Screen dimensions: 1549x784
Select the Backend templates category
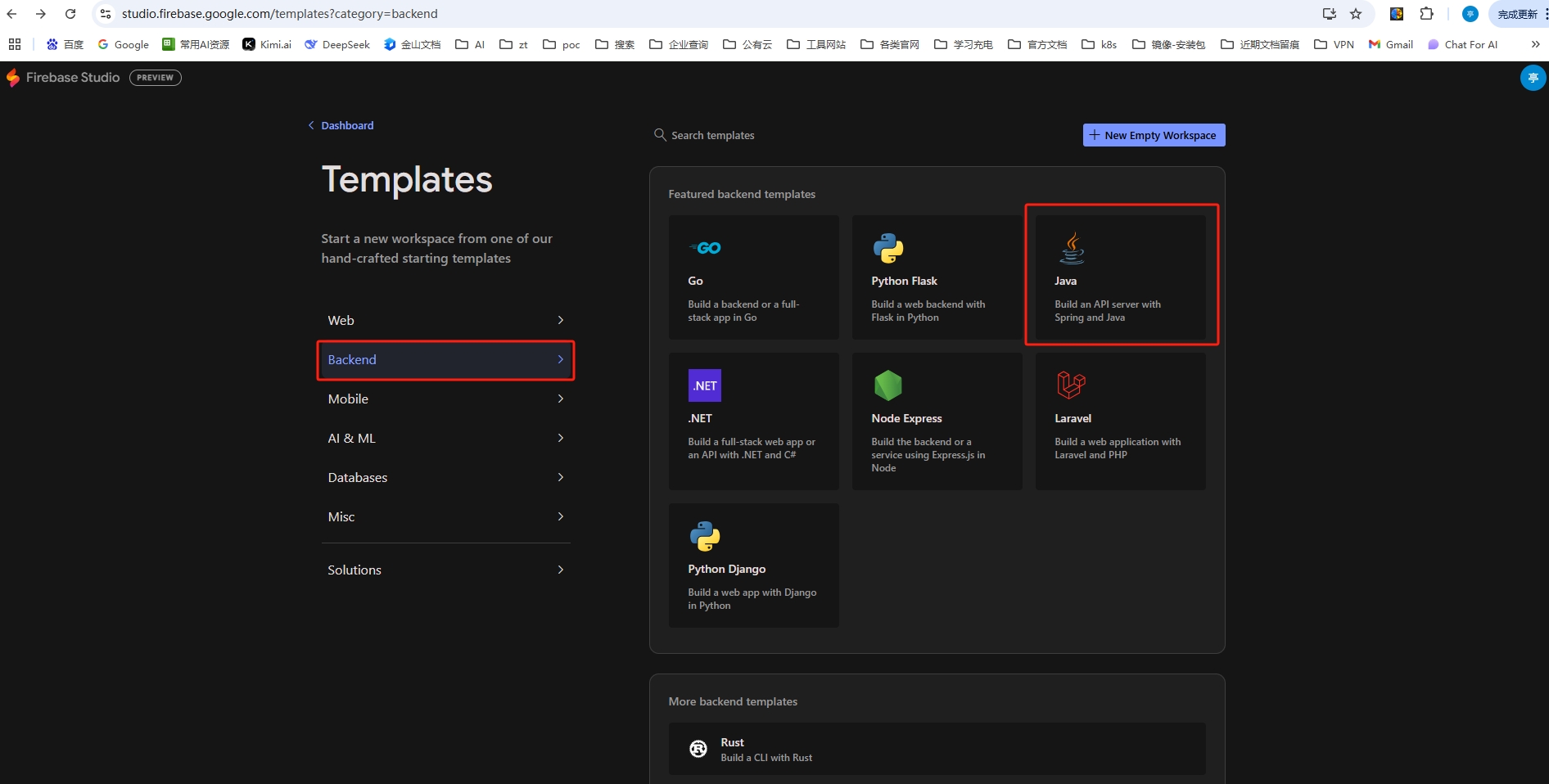click(446, 359)
